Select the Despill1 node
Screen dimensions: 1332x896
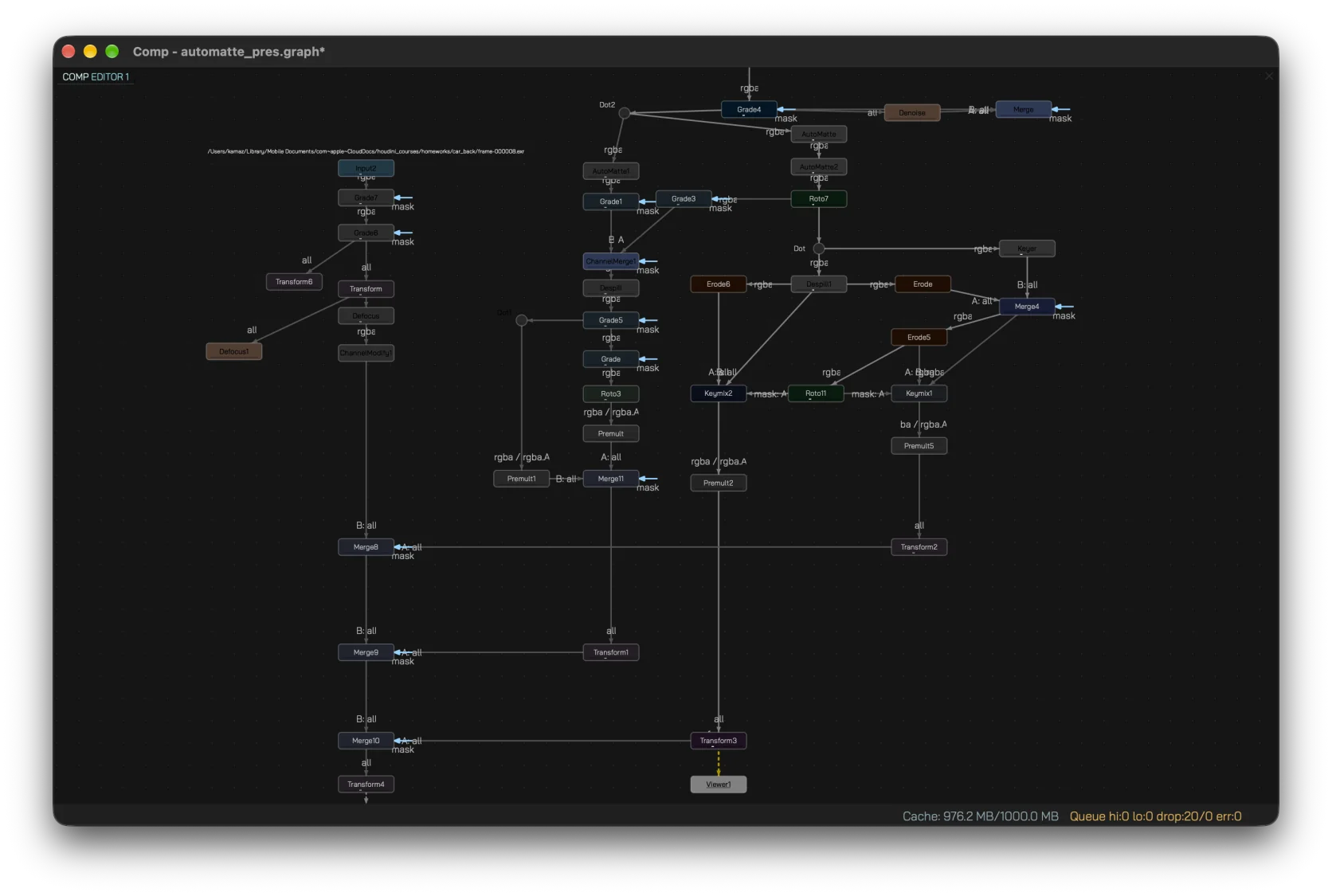pos(819,284)
